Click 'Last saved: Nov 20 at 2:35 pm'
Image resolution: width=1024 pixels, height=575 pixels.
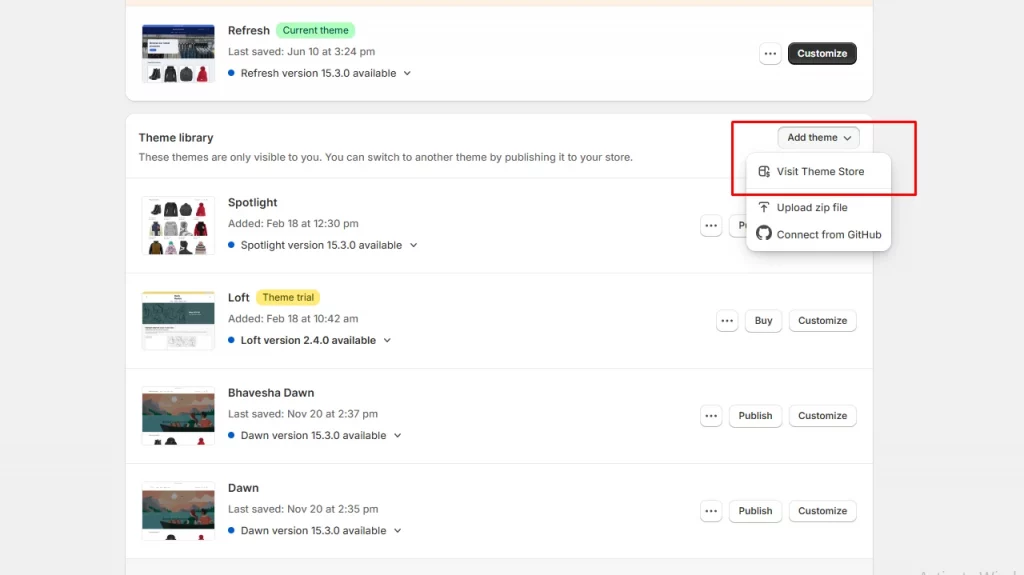pyautogui.click(x=303, y=509)
